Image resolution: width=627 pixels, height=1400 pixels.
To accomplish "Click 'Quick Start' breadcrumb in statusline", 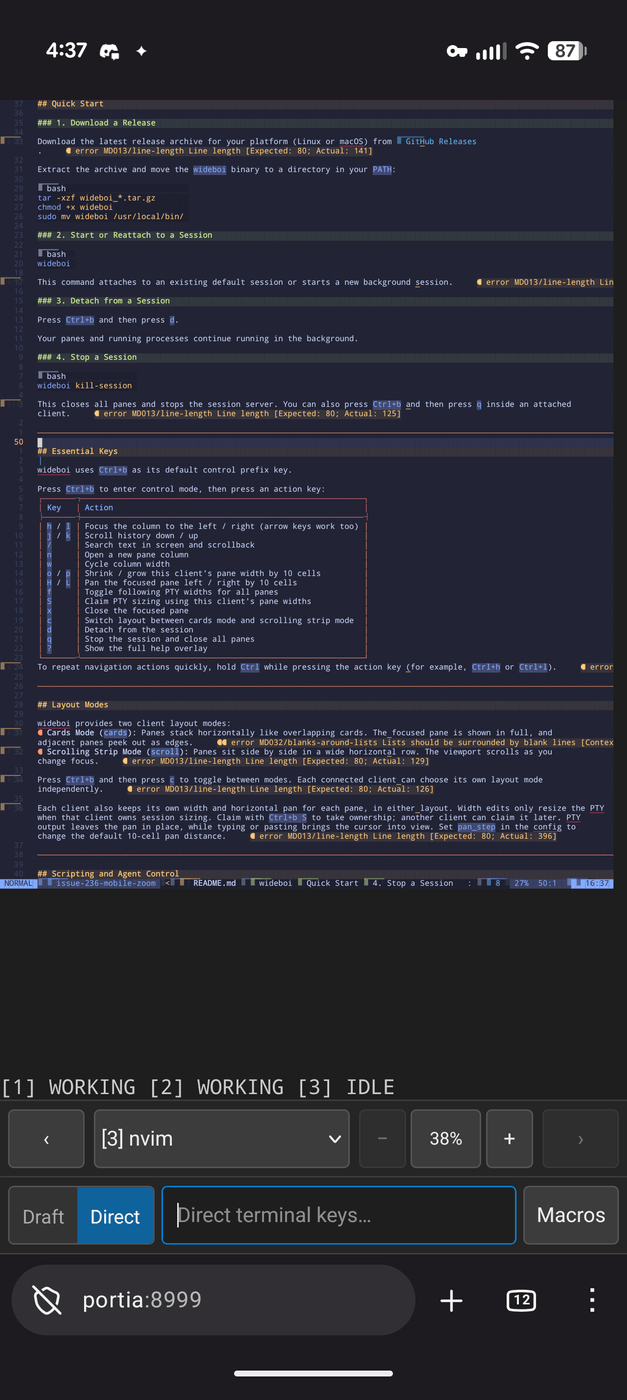I will click(x=332, y=884).
